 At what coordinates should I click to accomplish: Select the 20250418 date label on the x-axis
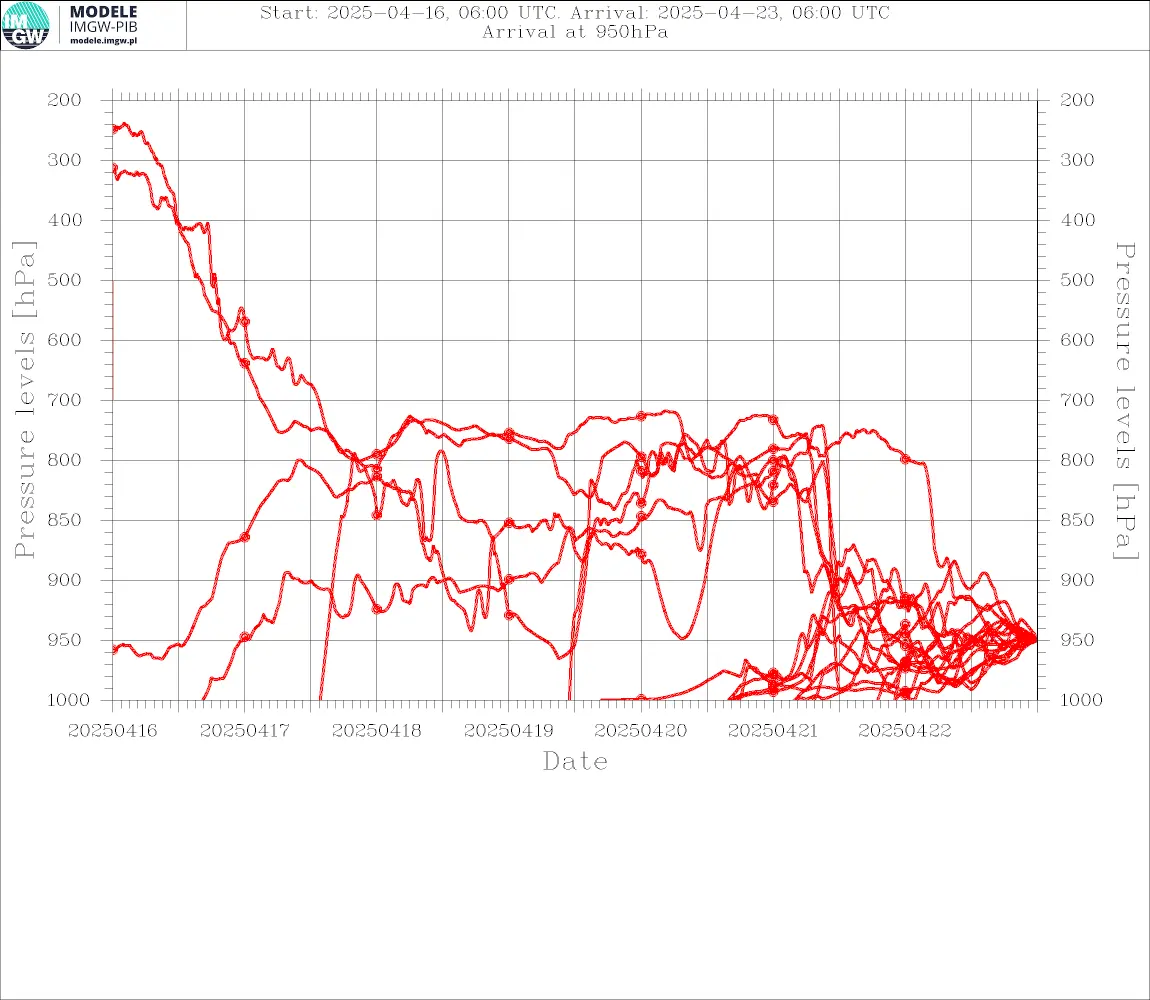tap(376, 731)
